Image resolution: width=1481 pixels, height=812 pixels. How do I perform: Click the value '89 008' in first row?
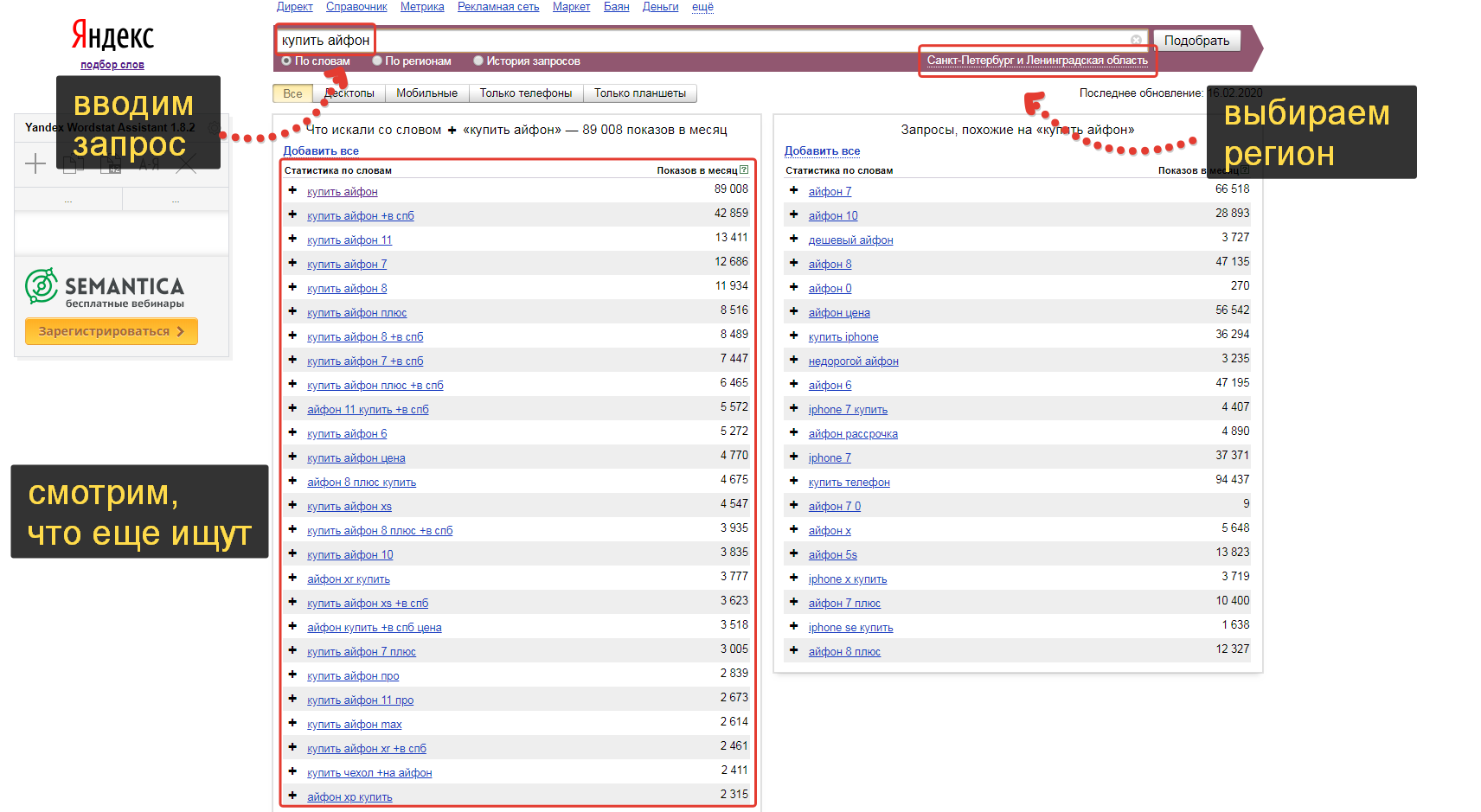pos(731,189)
